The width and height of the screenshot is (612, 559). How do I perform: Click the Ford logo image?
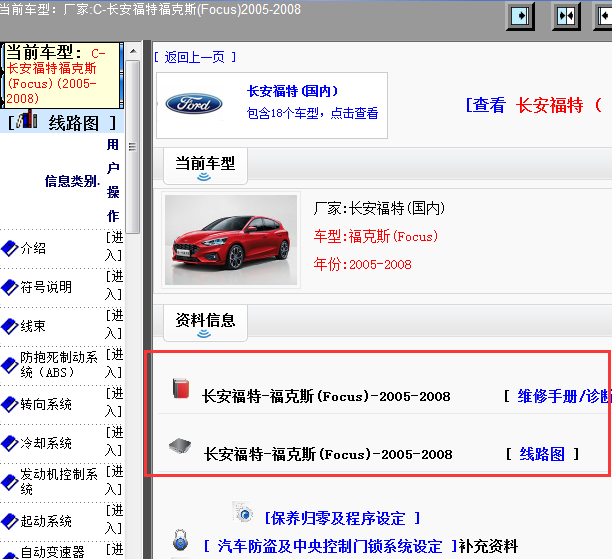pyautogui.click(x=194, y=104)
